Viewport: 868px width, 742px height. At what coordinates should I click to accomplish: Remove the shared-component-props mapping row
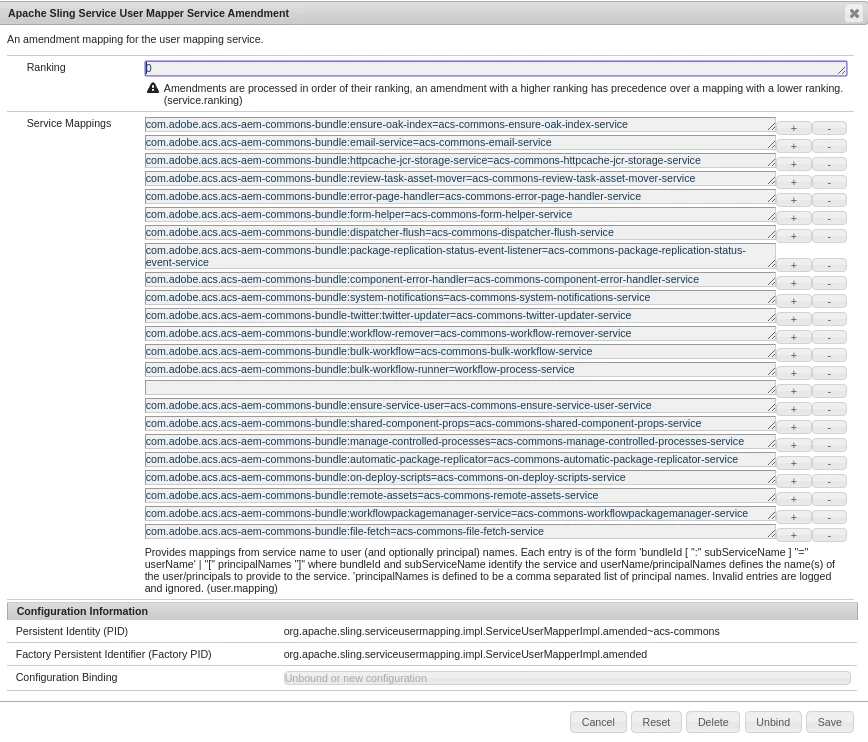point(829,427)
